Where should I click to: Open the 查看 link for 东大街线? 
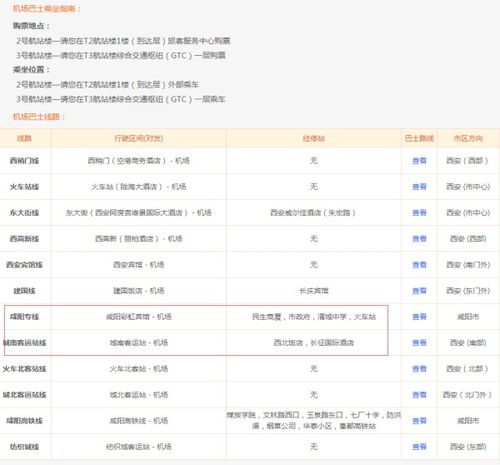419,213
